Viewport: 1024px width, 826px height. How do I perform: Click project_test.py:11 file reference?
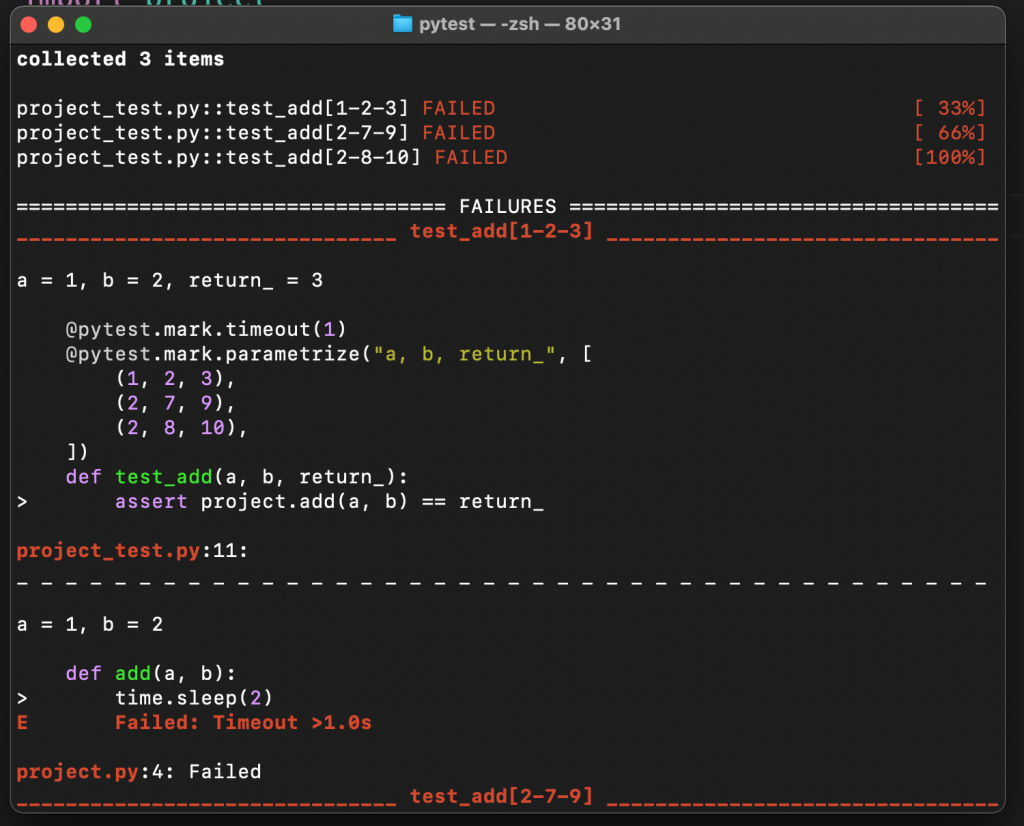pos(132,551)
